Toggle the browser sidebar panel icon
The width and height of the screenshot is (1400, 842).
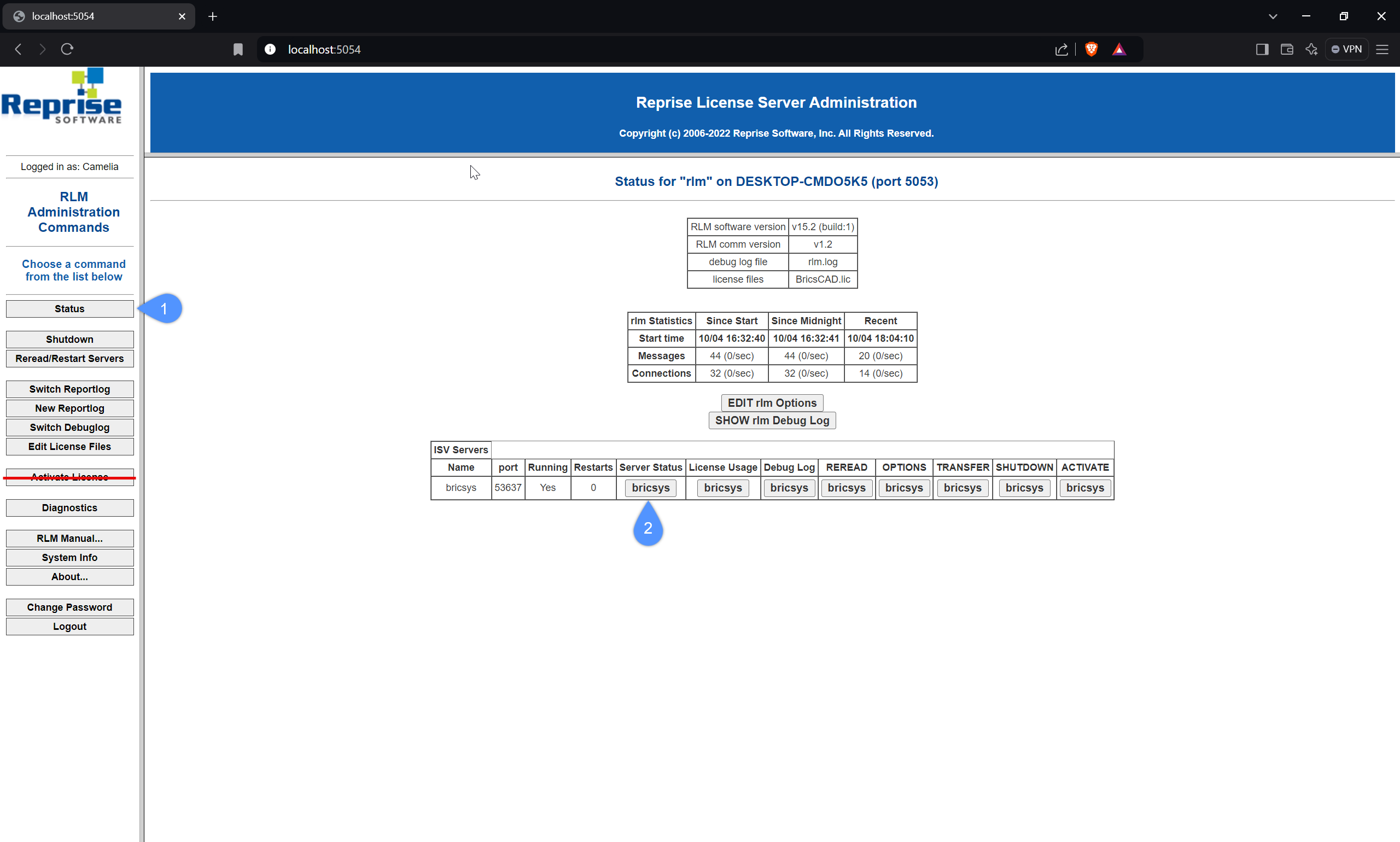[x=1262, y=49]
